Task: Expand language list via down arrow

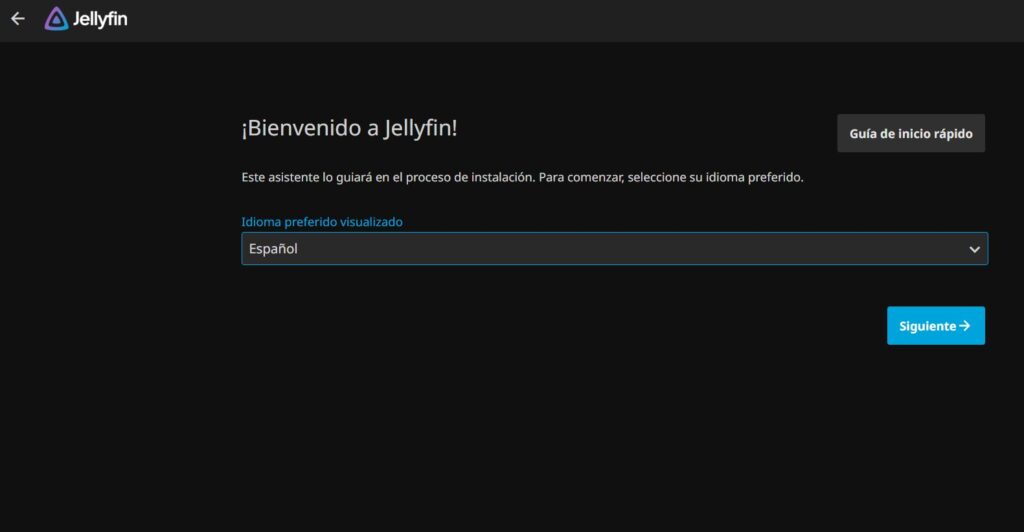Action: click(974, 249)
